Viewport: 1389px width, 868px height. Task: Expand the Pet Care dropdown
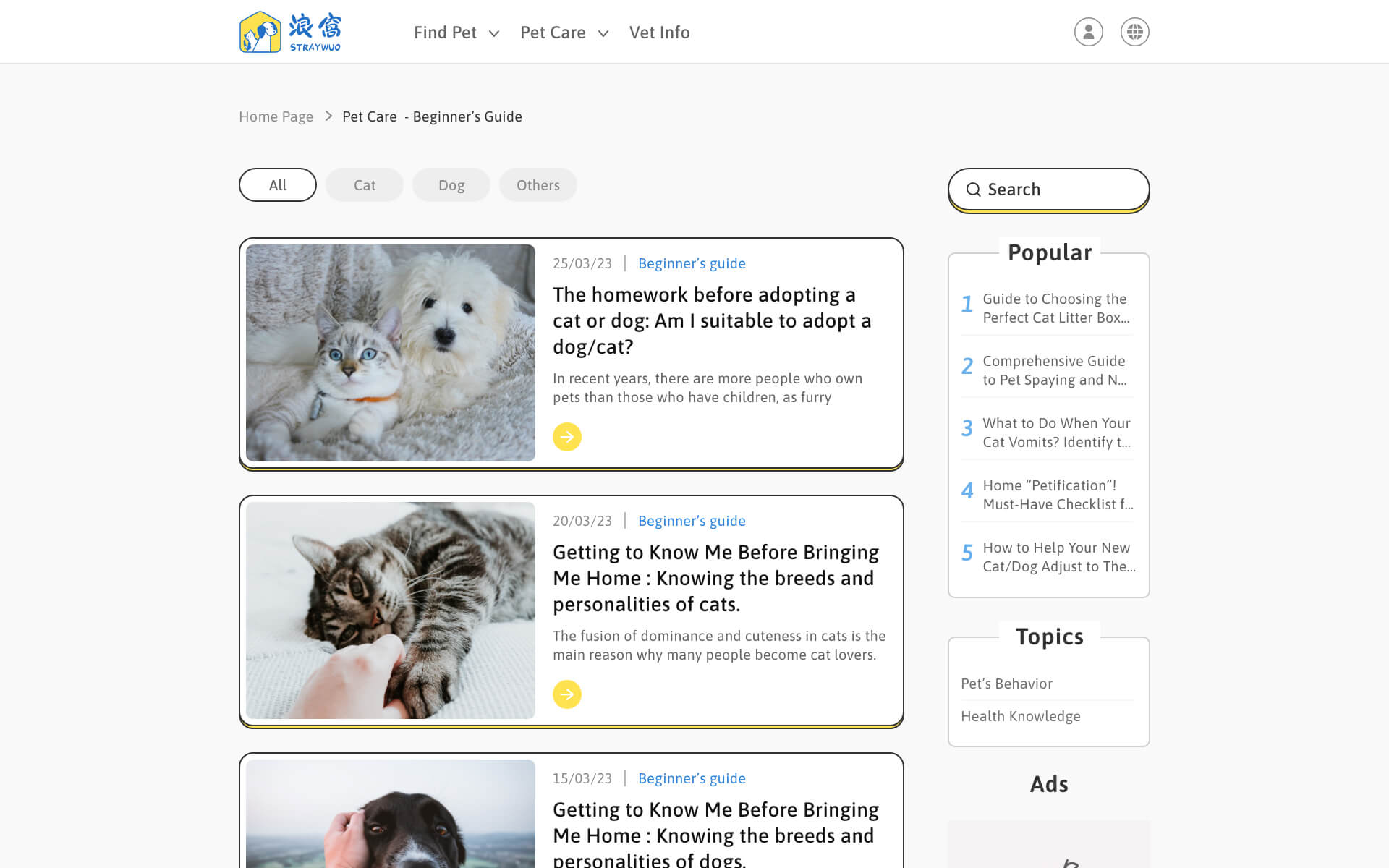tap(564, 33)
